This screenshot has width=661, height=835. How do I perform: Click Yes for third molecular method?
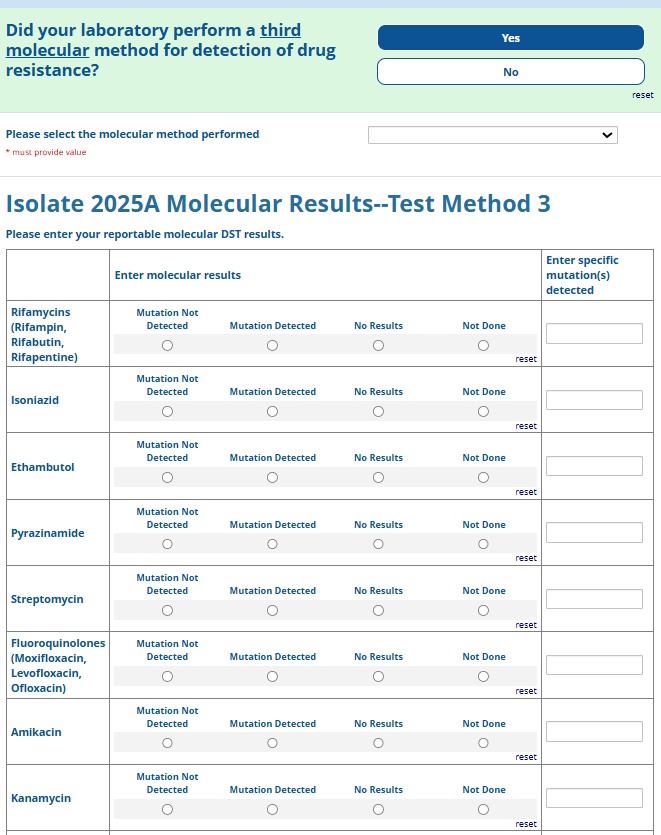point(510,38)
